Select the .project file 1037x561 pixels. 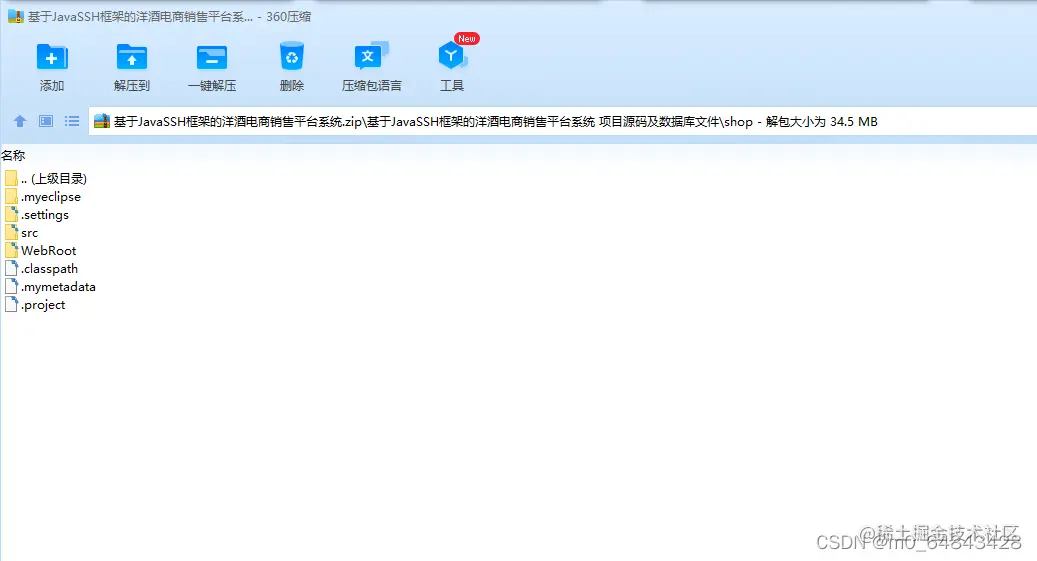pyautogui.click(x=35, y=304)
